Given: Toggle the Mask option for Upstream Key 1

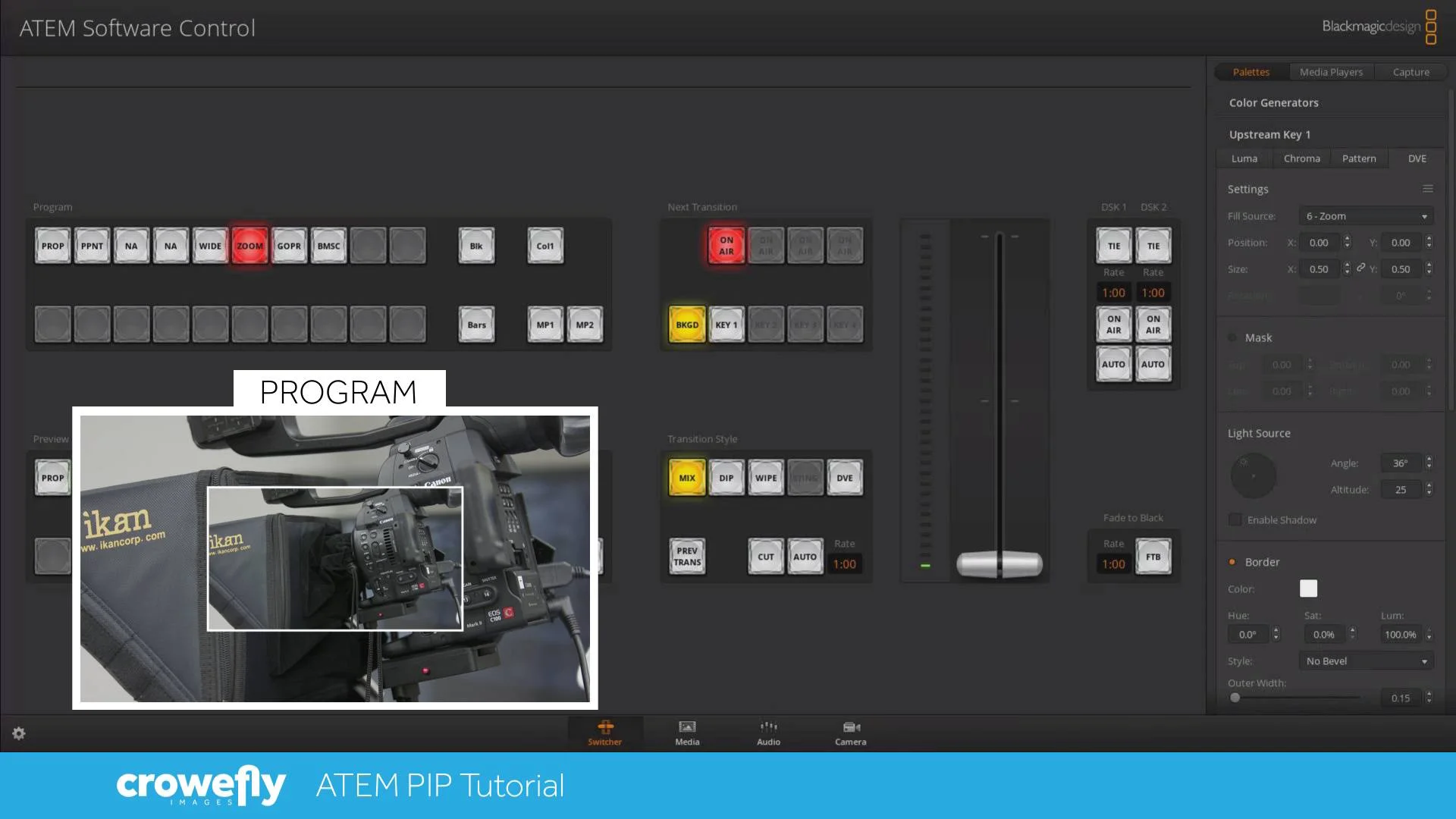Looking at the screenshot, I should click(1233, 337).
